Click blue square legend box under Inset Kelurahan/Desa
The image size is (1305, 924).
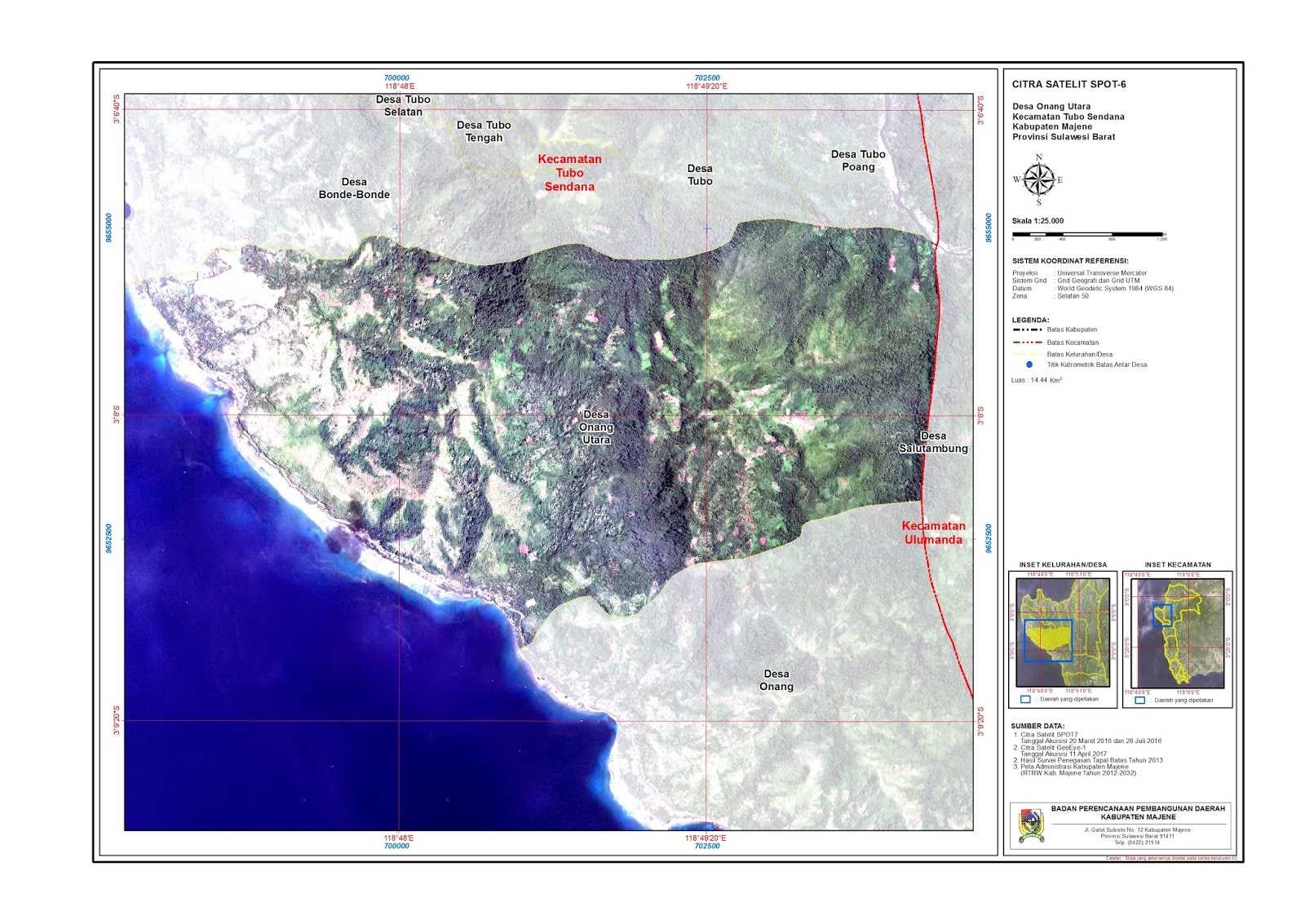[1025, 700]
